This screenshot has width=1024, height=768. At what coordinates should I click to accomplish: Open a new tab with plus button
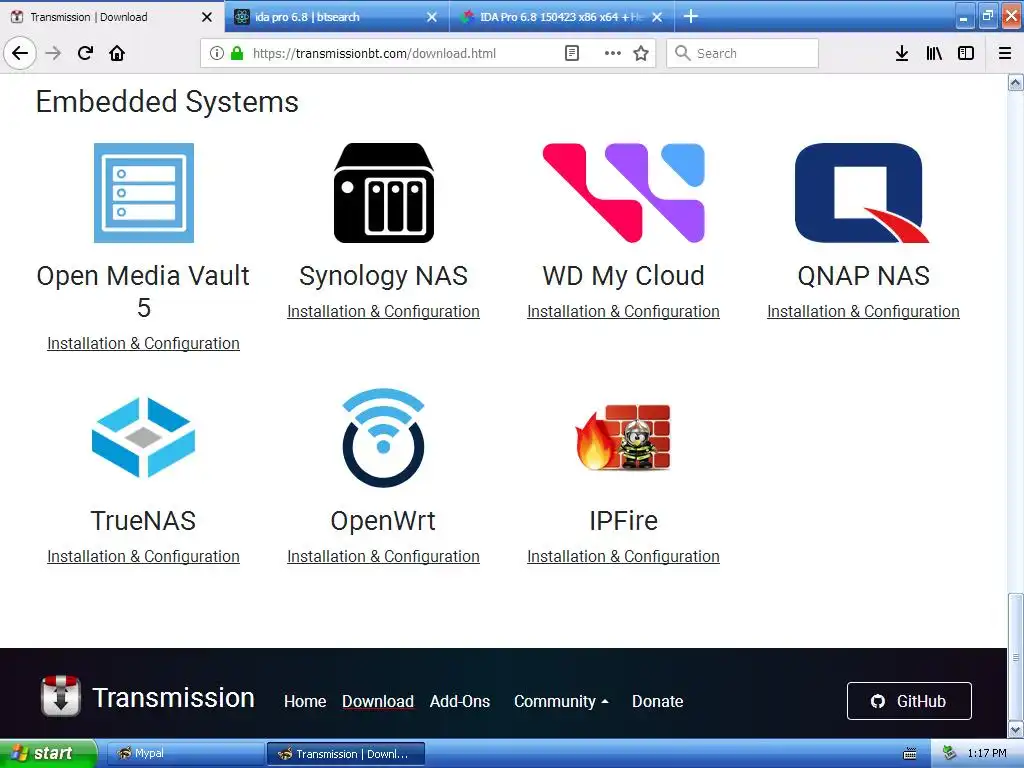point(691,16)
